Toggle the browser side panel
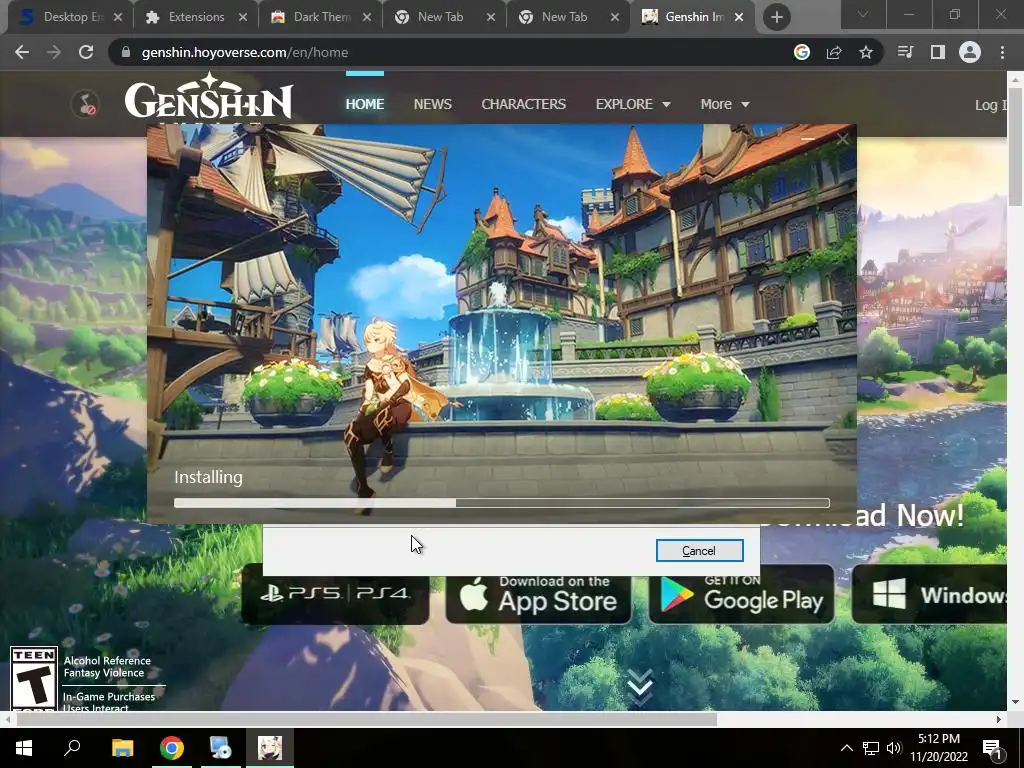Screen dimensions: 1024x768 click(x=938, y=52)
